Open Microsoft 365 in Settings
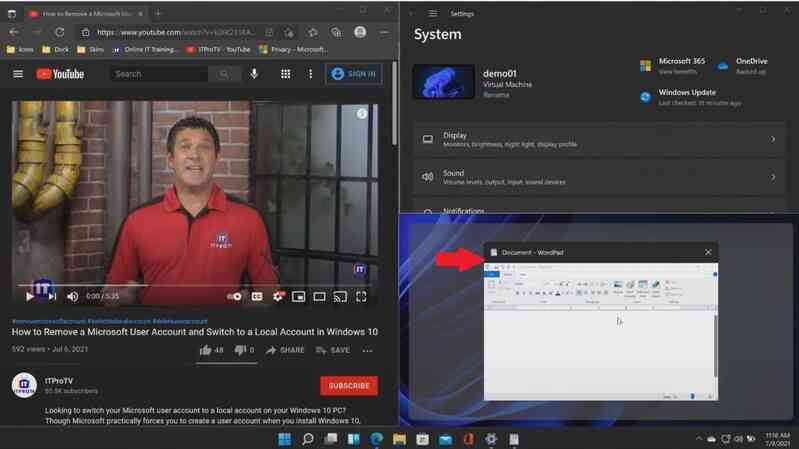799x449 pixels. pos(673,66)
